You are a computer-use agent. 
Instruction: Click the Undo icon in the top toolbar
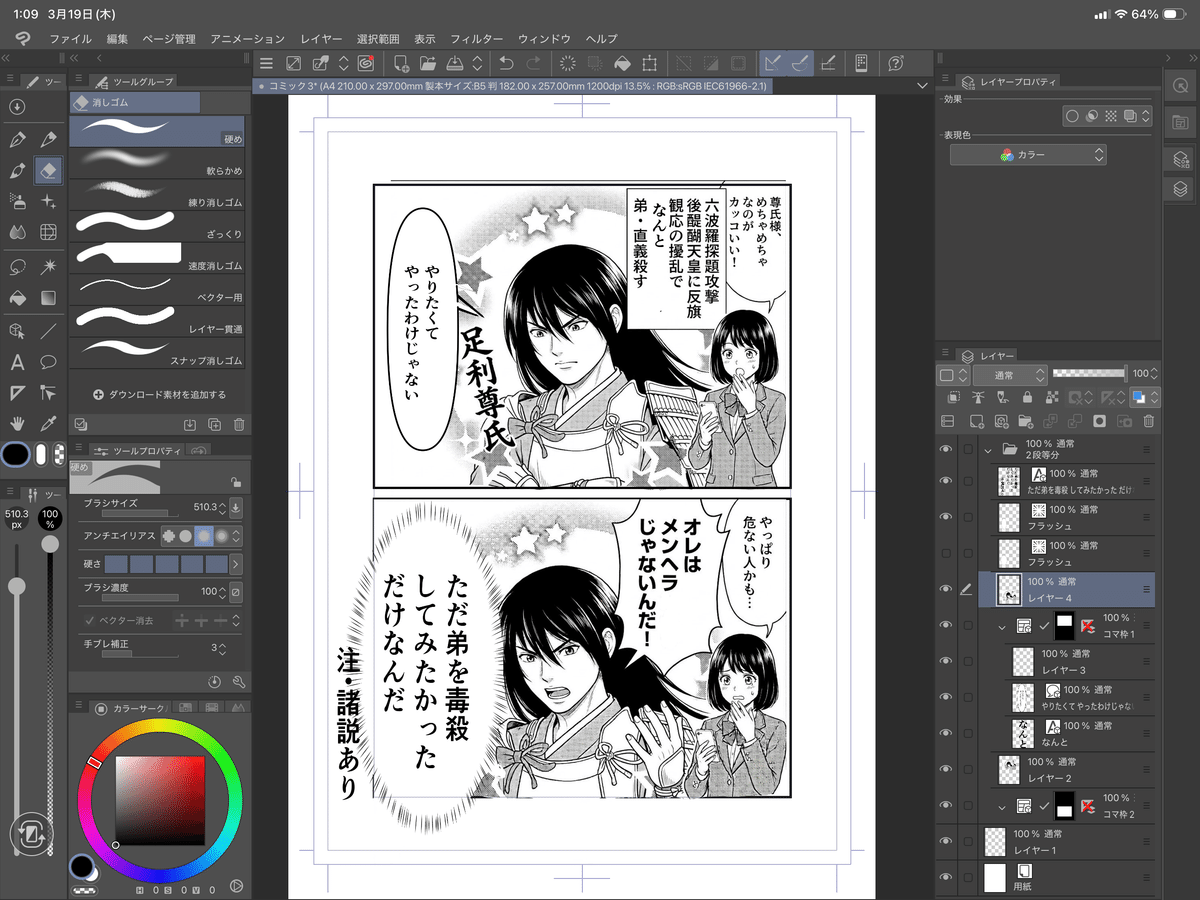(x=506, y=62)
